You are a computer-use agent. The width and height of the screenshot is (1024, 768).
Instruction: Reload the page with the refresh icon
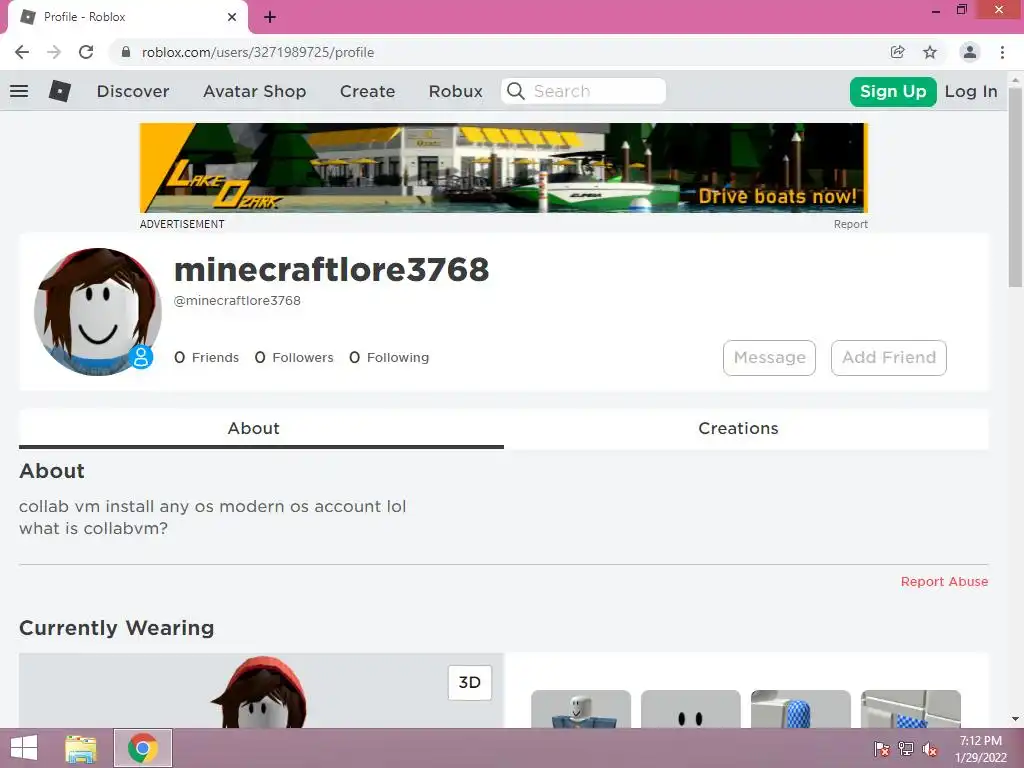[86, 52]
